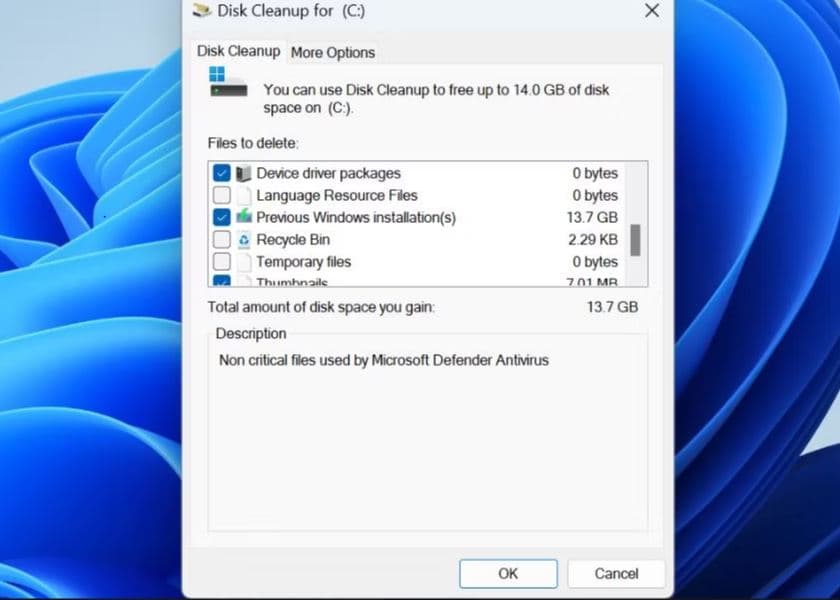Enable the Language Resource Files checkbox
Image resolution: width=840 pixels, height=600 pixels.
(222, 196)
